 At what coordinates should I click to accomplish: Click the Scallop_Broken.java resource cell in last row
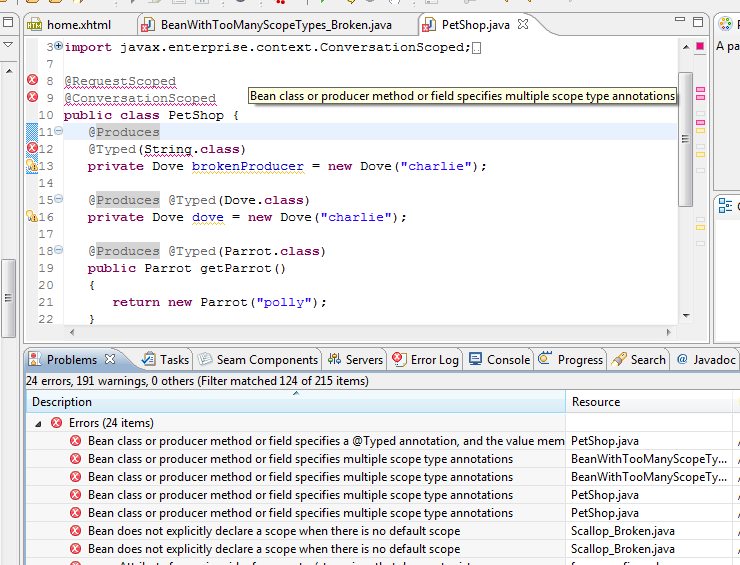coord(622,548)
